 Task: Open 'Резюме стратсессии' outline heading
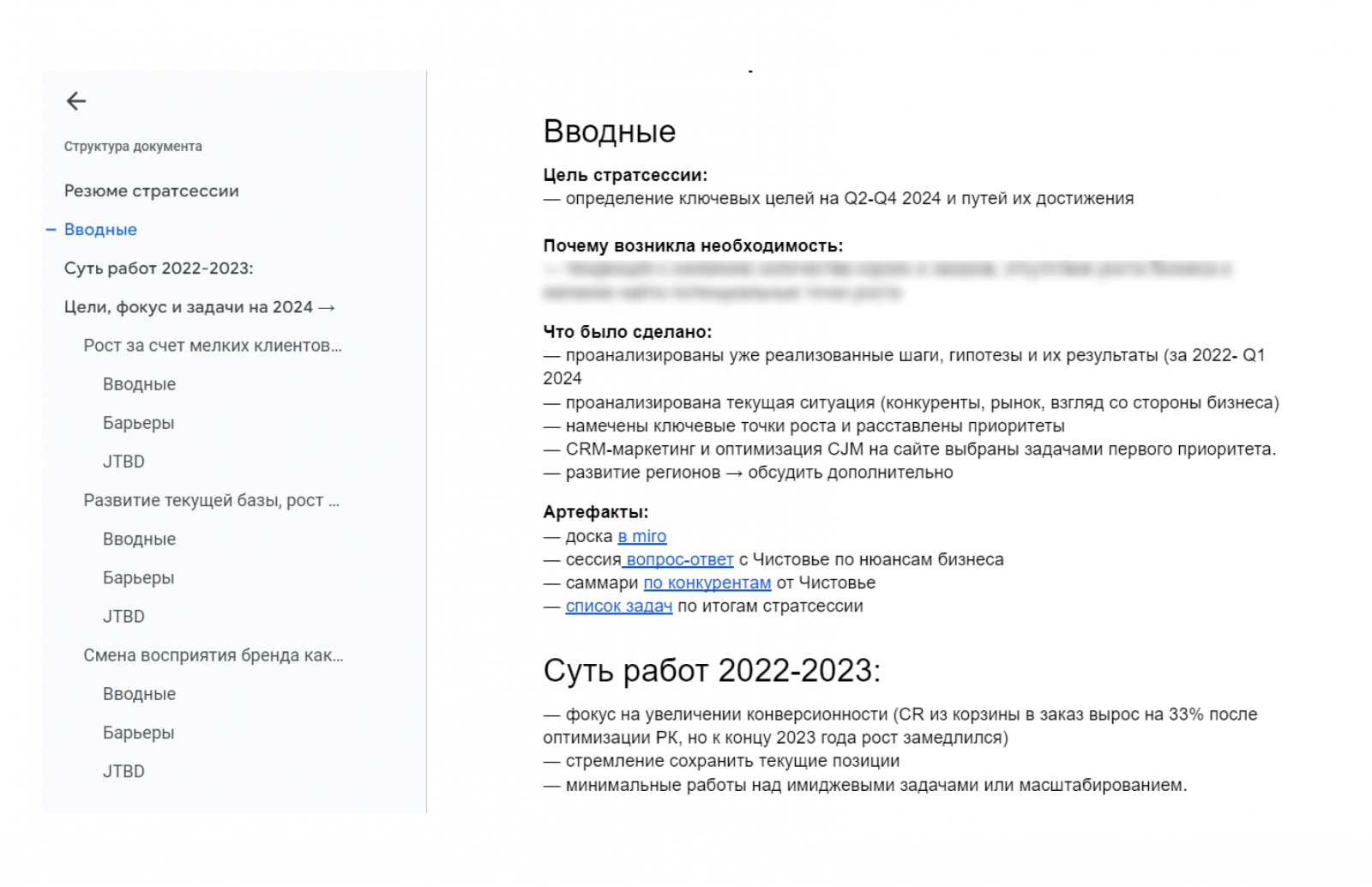(151, 191)
